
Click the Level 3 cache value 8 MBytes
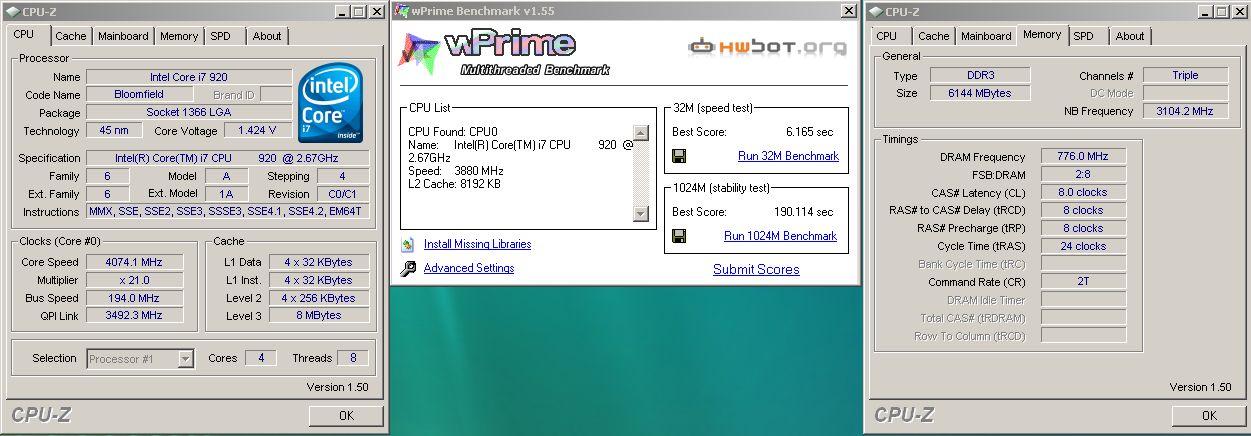point(318,316)
